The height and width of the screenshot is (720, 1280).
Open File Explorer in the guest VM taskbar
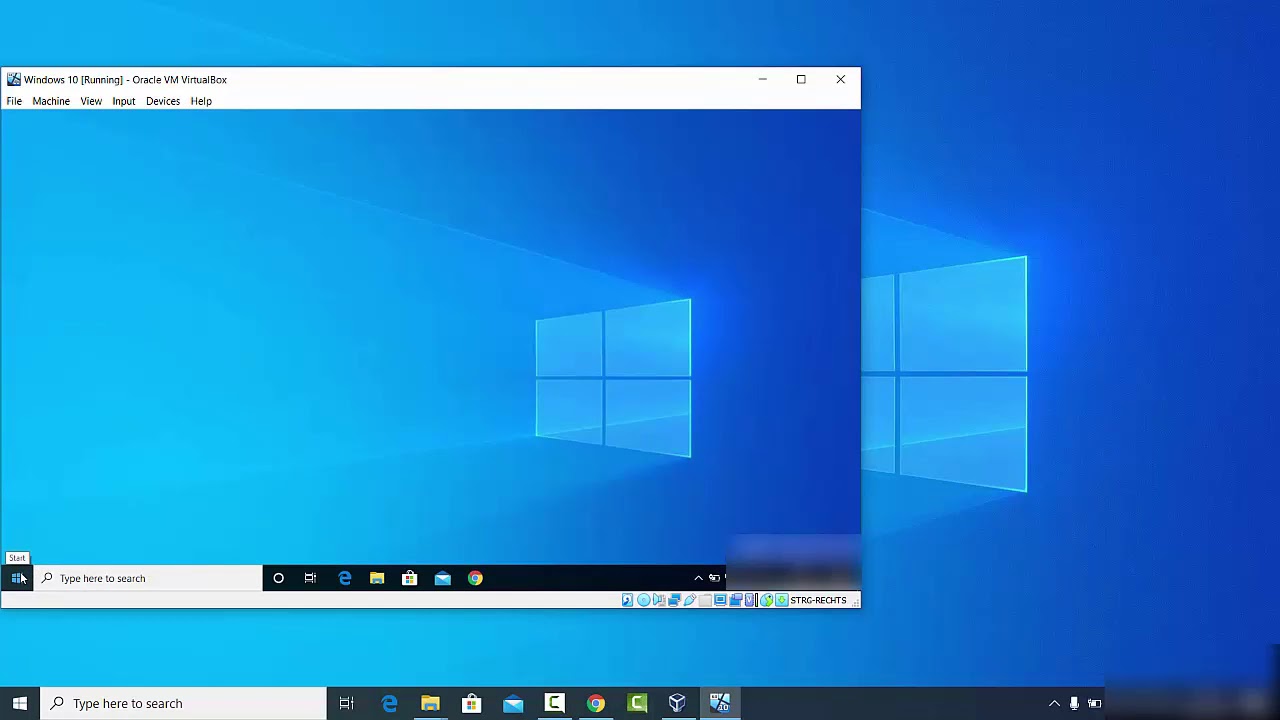[x=377, y=578]
